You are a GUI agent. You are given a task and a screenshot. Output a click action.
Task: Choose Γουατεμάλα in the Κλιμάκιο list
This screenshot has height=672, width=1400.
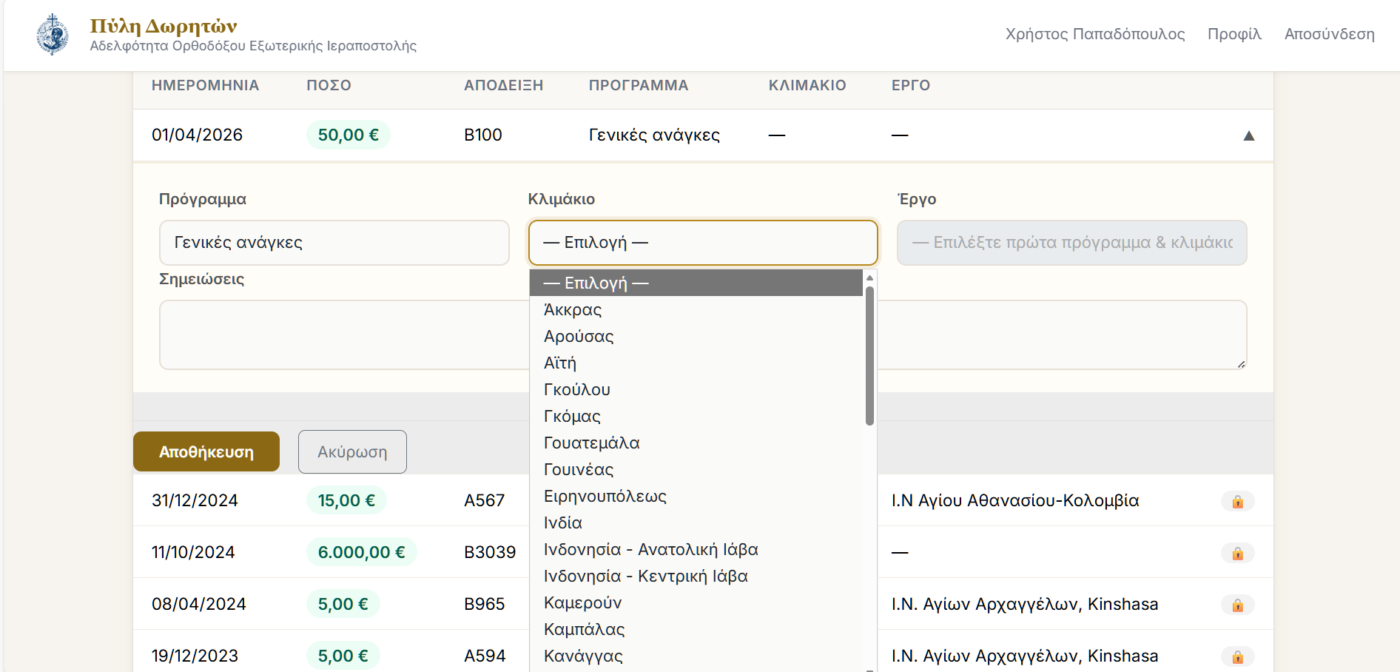coord(591,443)
